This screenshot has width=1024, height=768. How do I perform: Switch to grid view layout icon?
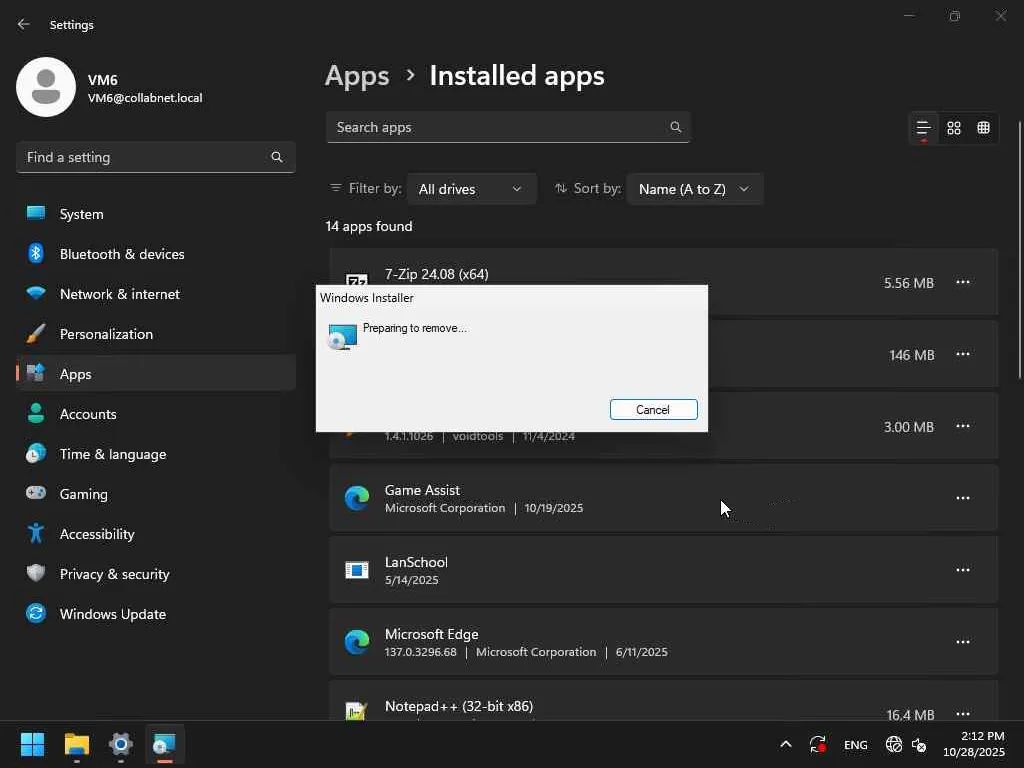click(x=954, y=128)
